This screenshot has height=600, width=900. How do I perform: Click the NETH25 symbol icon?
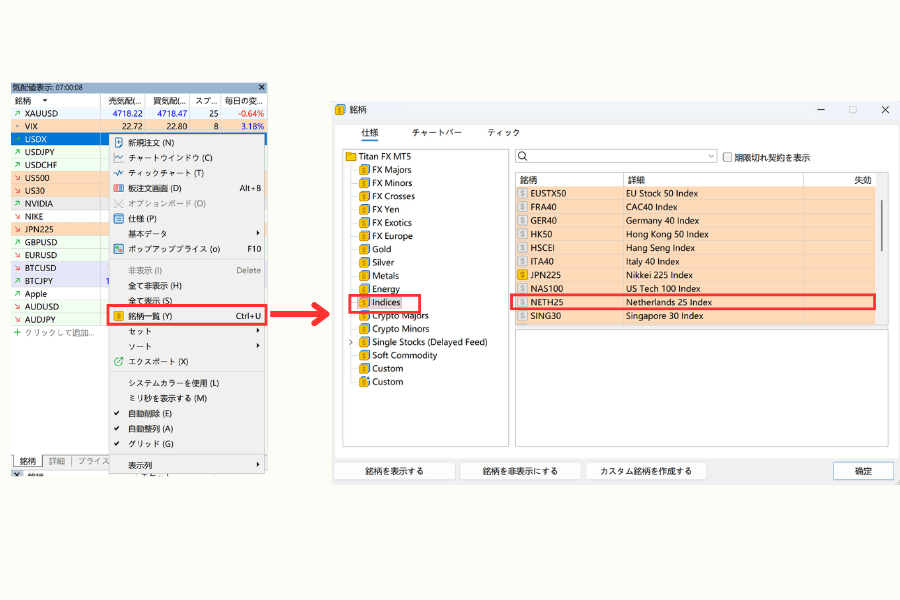point(523,301)
